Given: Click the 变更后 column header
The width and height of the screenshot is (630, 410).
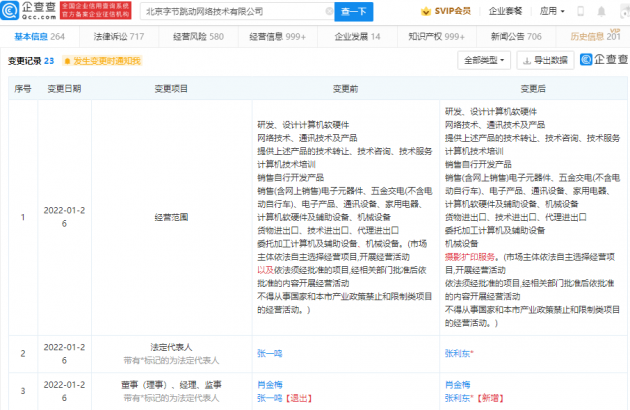Looking at the screenshot, I should (533, 88).
